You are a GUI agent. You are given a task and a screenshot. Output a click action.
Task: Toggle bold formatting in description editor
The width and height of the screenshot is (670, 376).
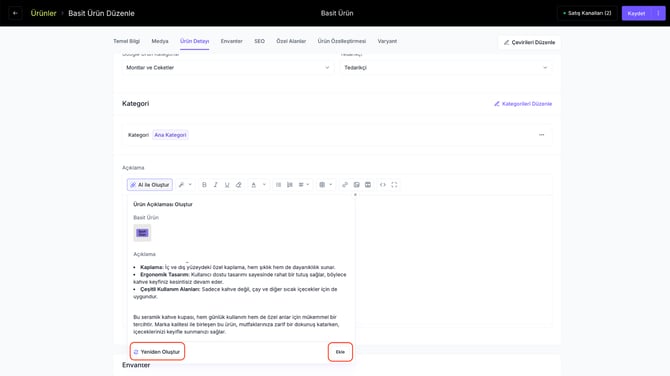204,185
